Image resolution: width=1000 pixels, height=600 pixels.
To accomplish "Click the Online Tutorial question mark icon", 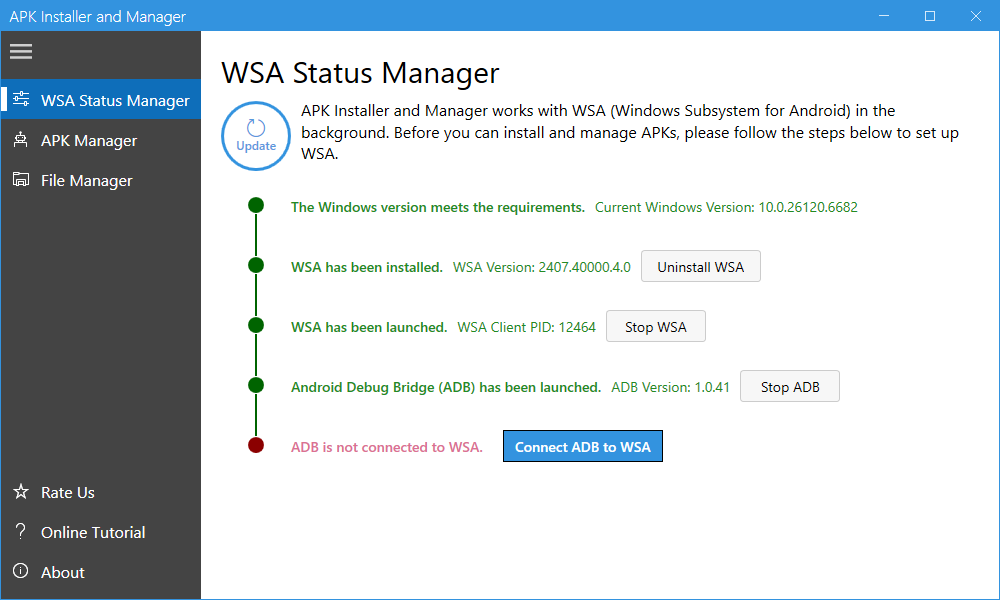I will coord(21,532).
